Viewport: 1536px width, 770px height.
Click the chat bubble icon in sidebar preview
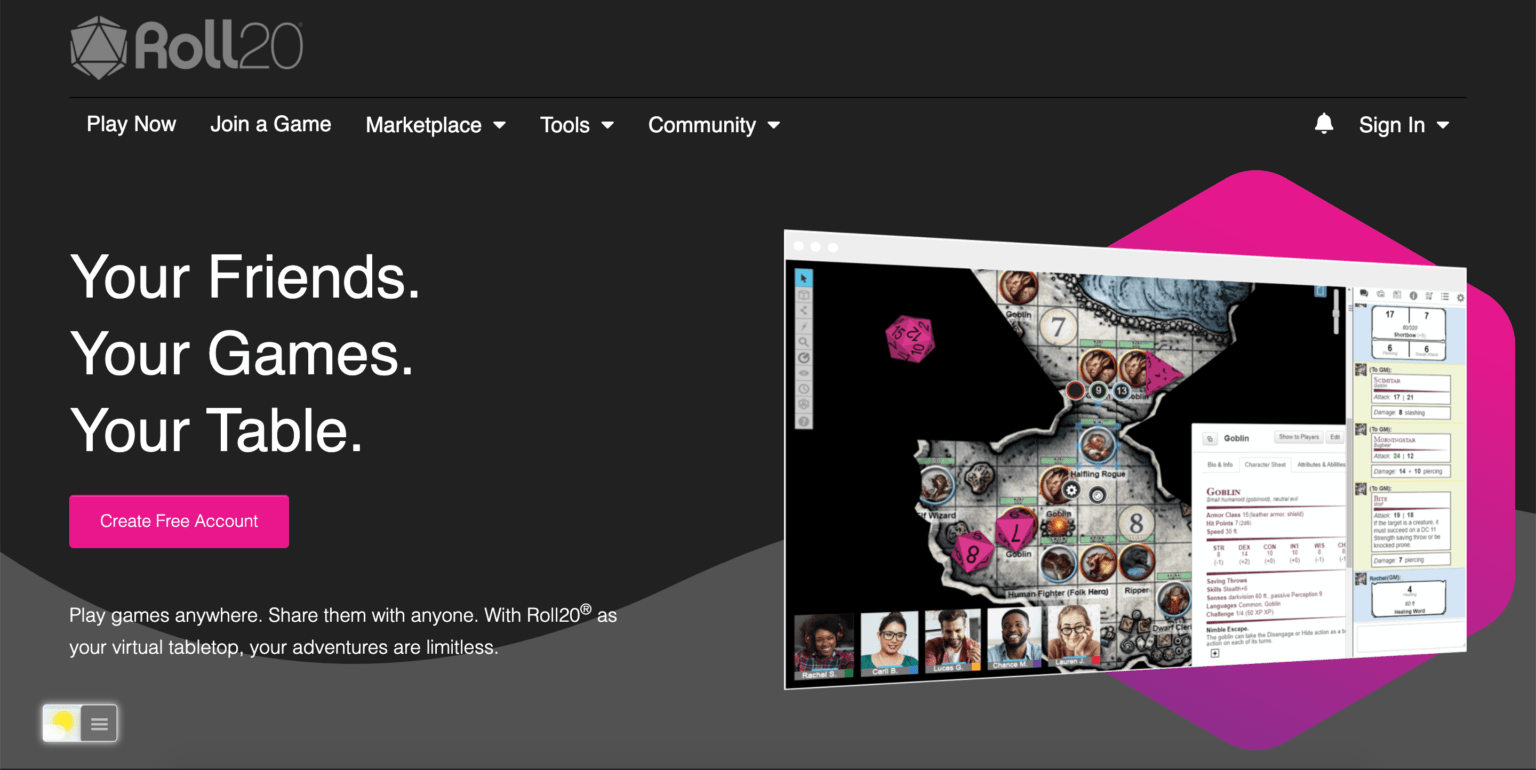tap(1363, 294)
